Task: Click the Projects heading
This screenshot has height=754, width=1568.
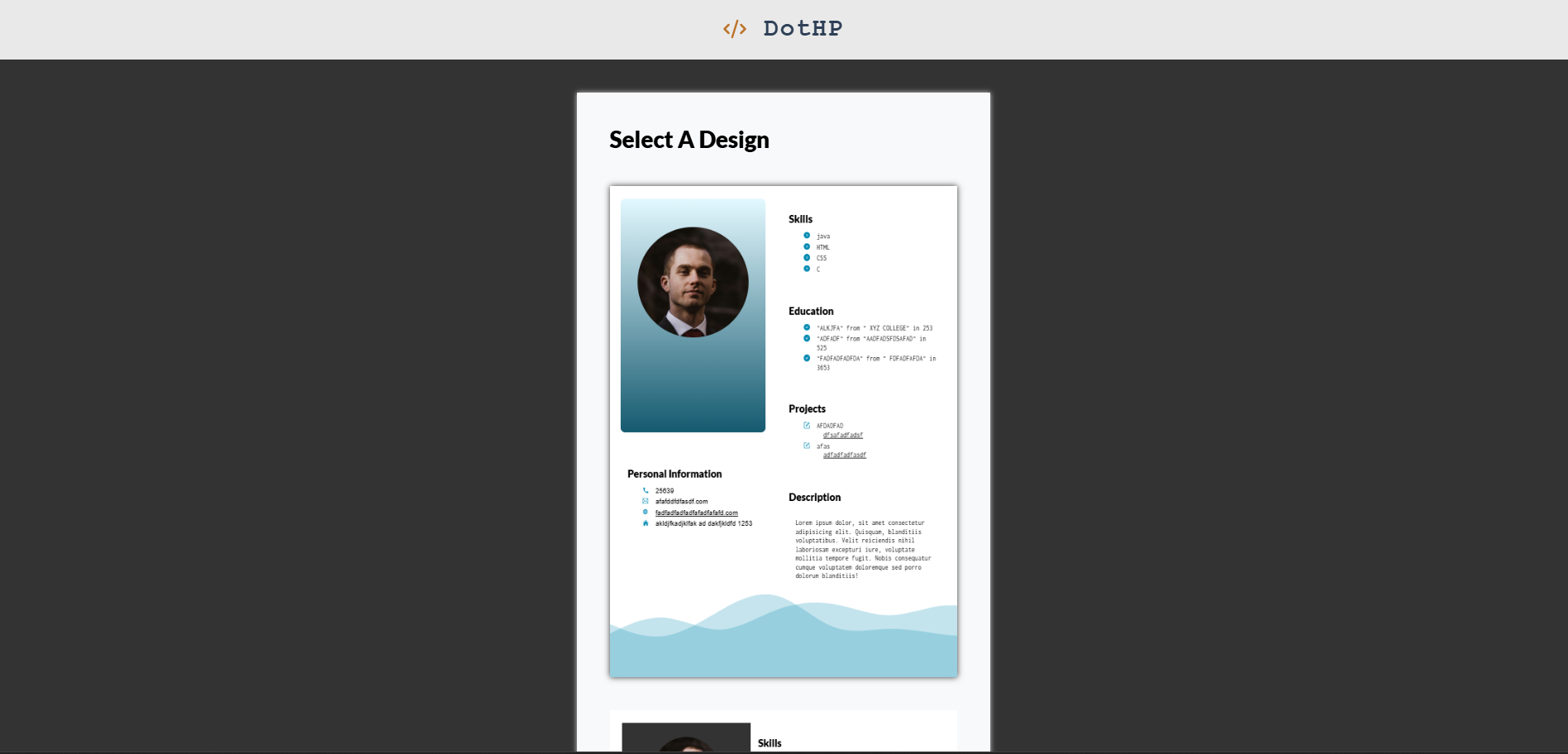Action: coord(807,408)
